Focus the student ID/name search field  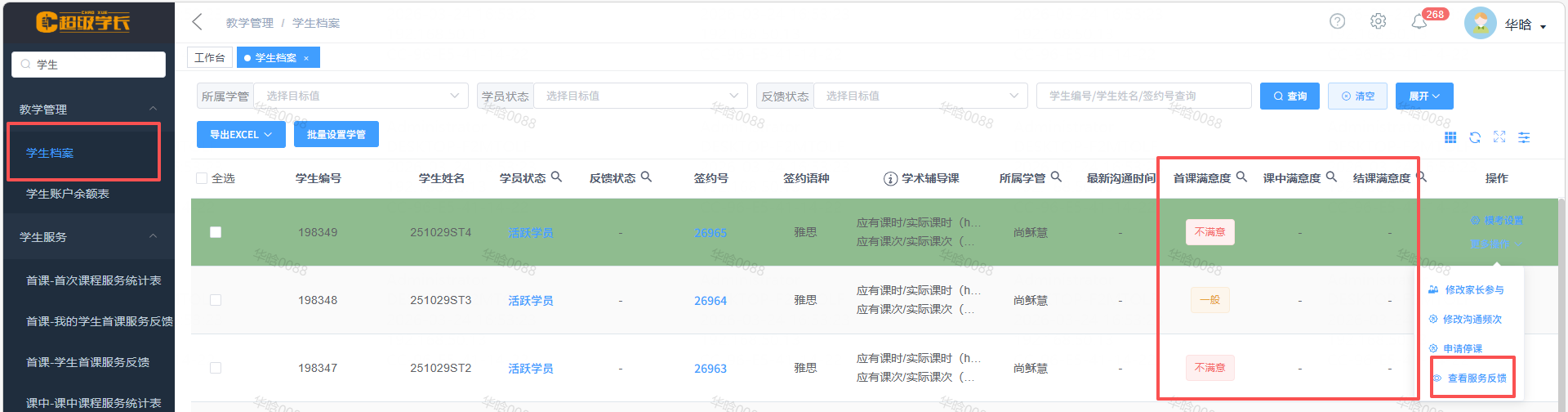click(1143, 96)
